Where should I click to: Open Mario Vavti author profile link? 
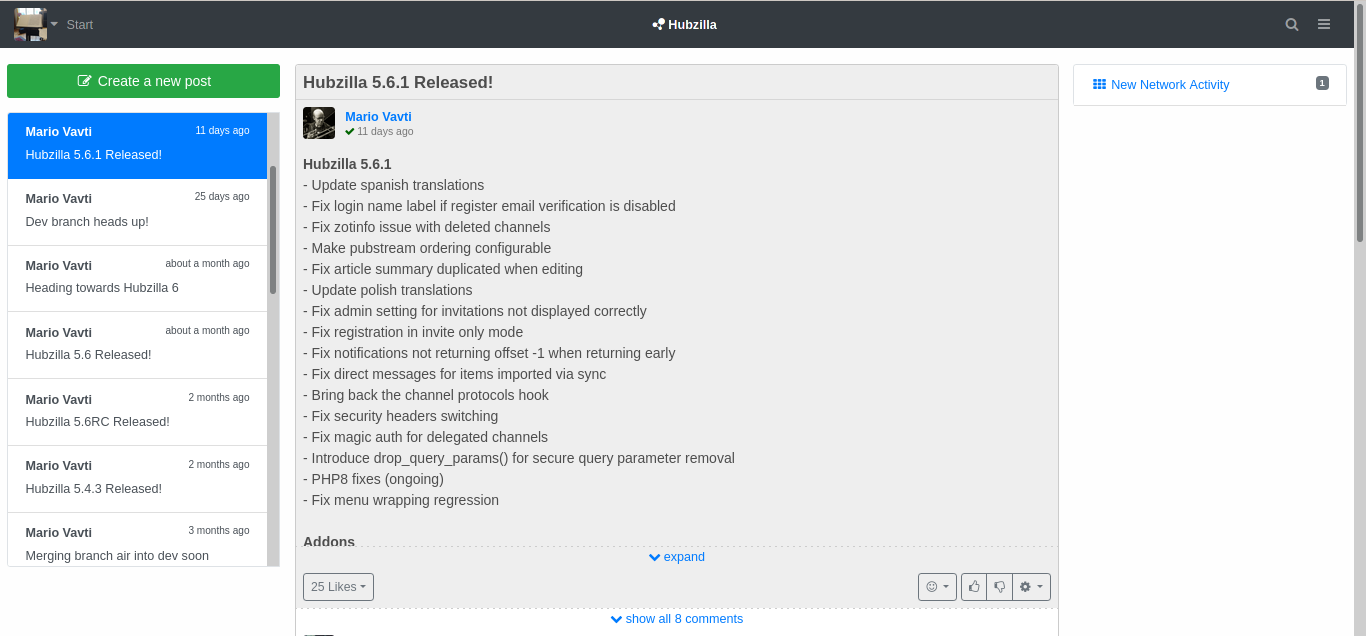point(378,116)
